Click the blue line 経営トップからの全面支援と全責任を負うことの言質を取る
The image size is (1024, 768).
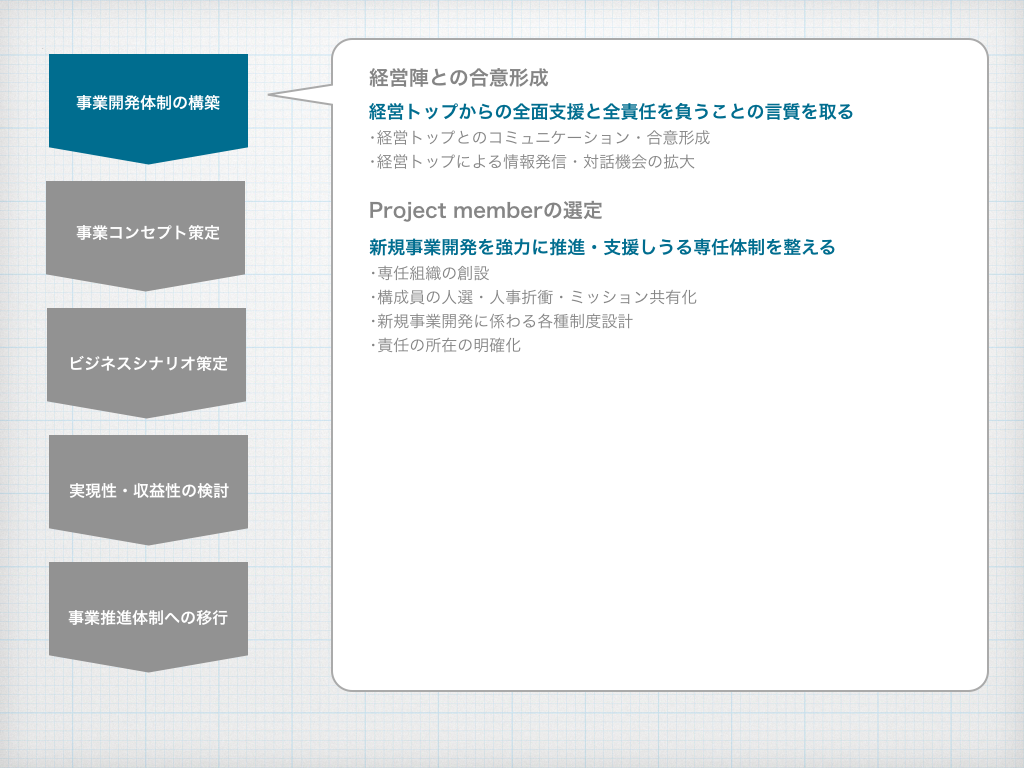pos(611,112)
